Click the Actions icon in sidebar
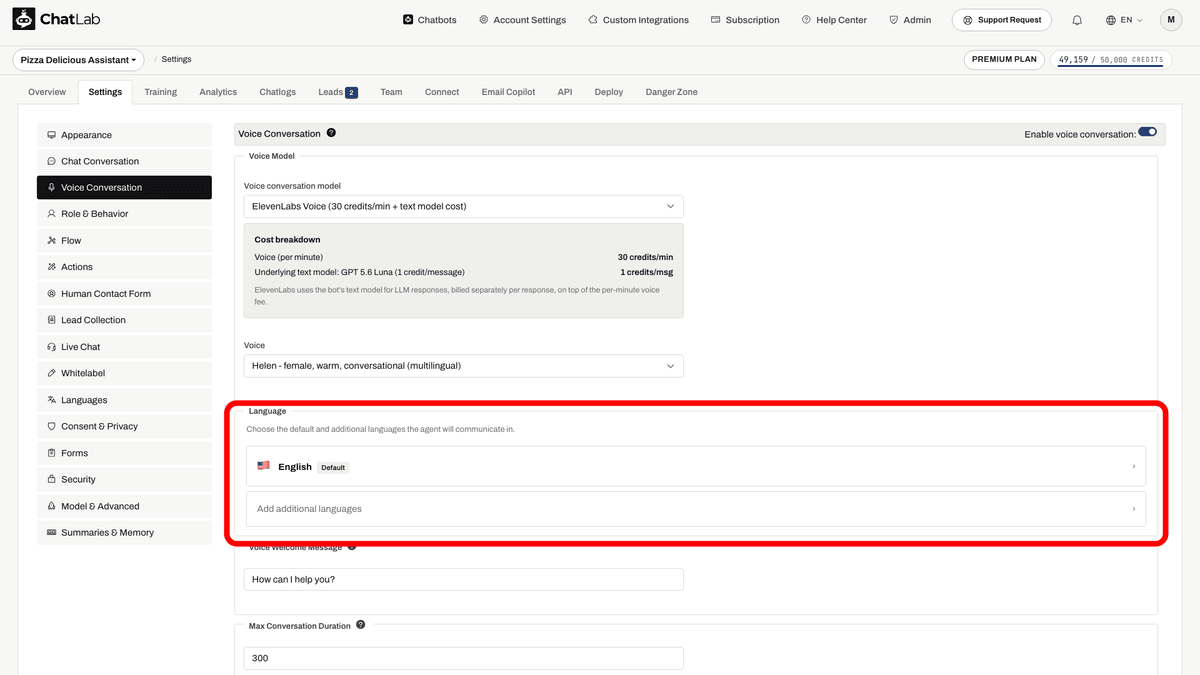 (x=51, y=267)
